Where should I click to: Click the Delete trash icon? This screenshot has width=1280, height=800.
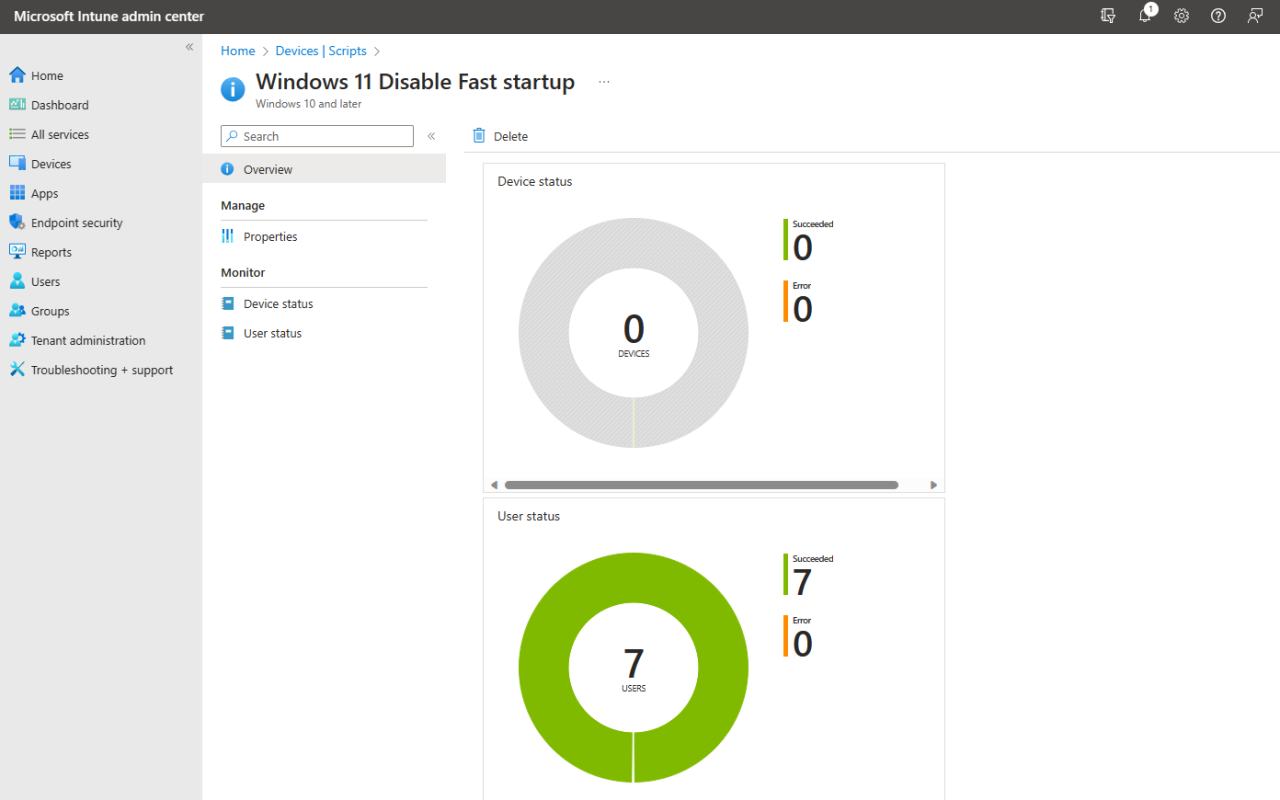[479, 136]
